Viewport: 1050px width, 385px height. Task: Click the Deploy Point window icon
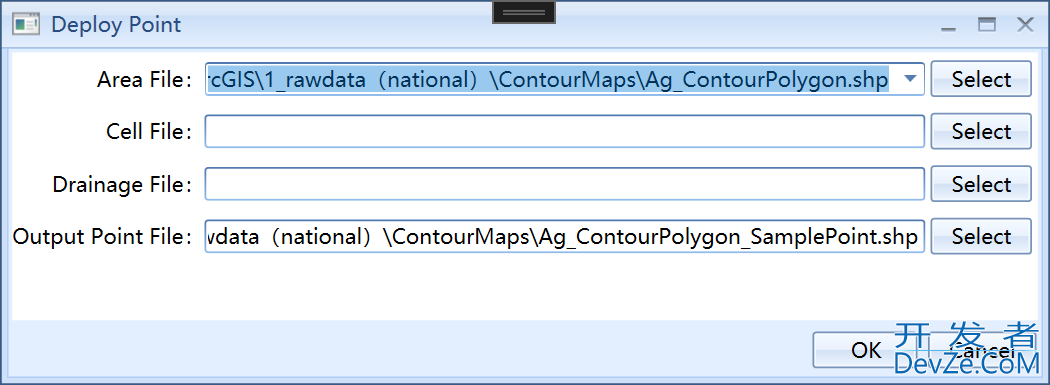point(26,25)
